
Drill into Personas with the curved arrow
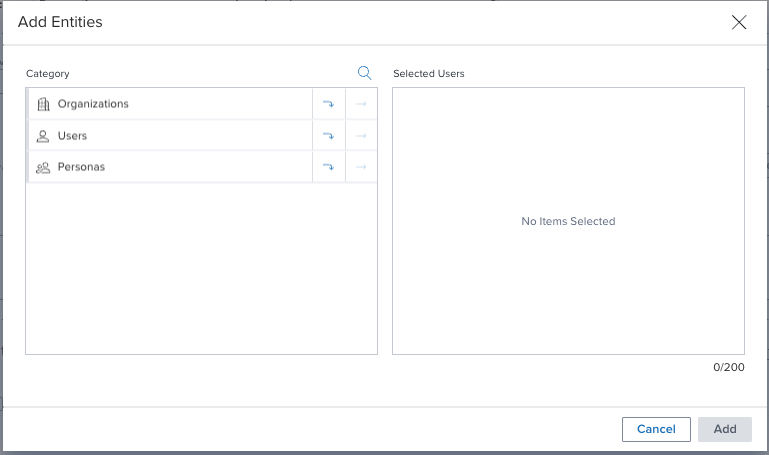(329, 167)
